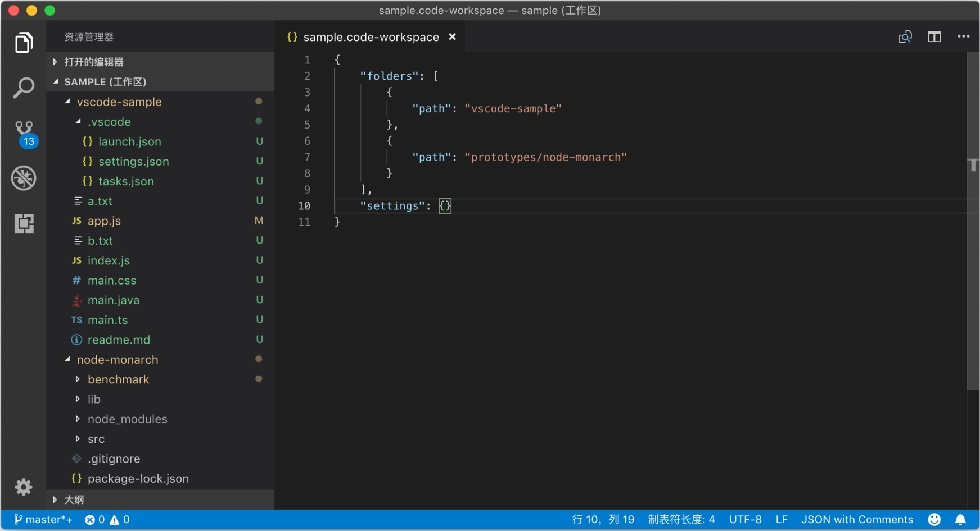Expand the lib folder

(x=78, y=399)
